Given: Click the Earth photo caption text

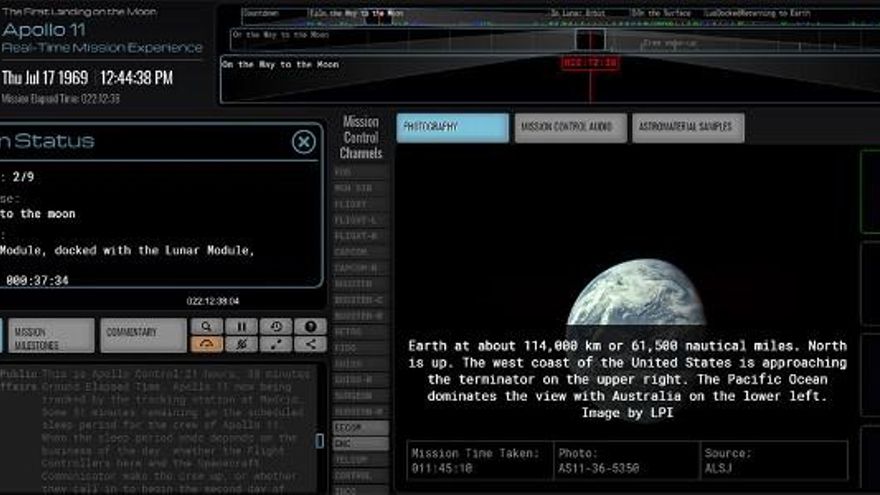Looking at the screenshot, I should pos(627,379).
